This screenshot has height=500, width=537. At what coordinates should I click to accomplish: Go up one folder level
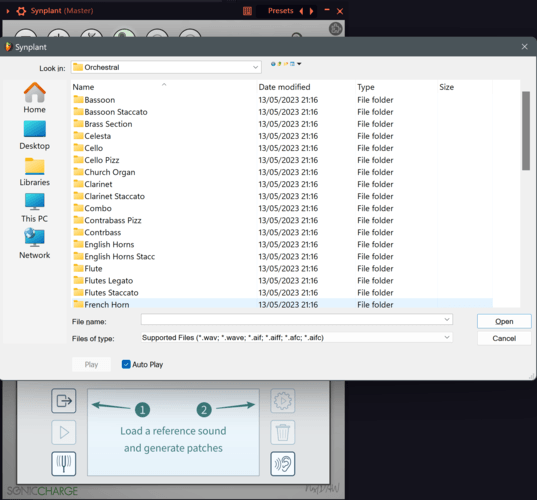279,64
